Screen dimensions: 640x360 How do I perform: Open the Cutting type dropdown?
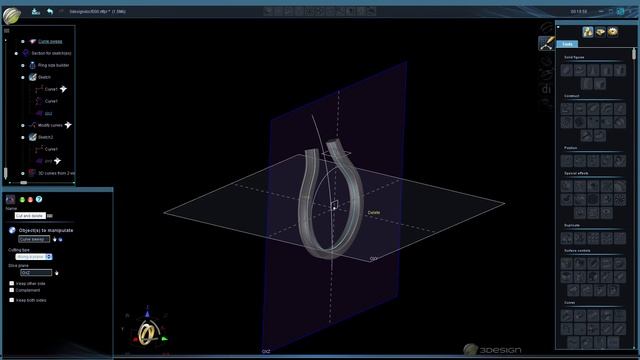(x=34, y=257)
